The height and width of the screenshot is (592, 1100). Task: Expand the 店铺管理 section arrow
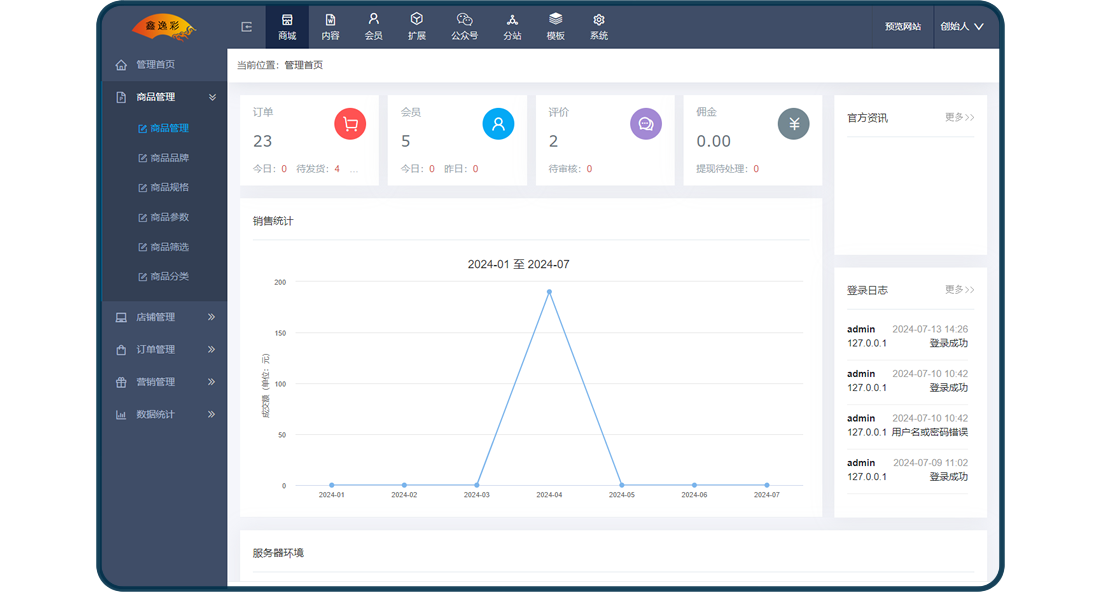pos(211,317)
